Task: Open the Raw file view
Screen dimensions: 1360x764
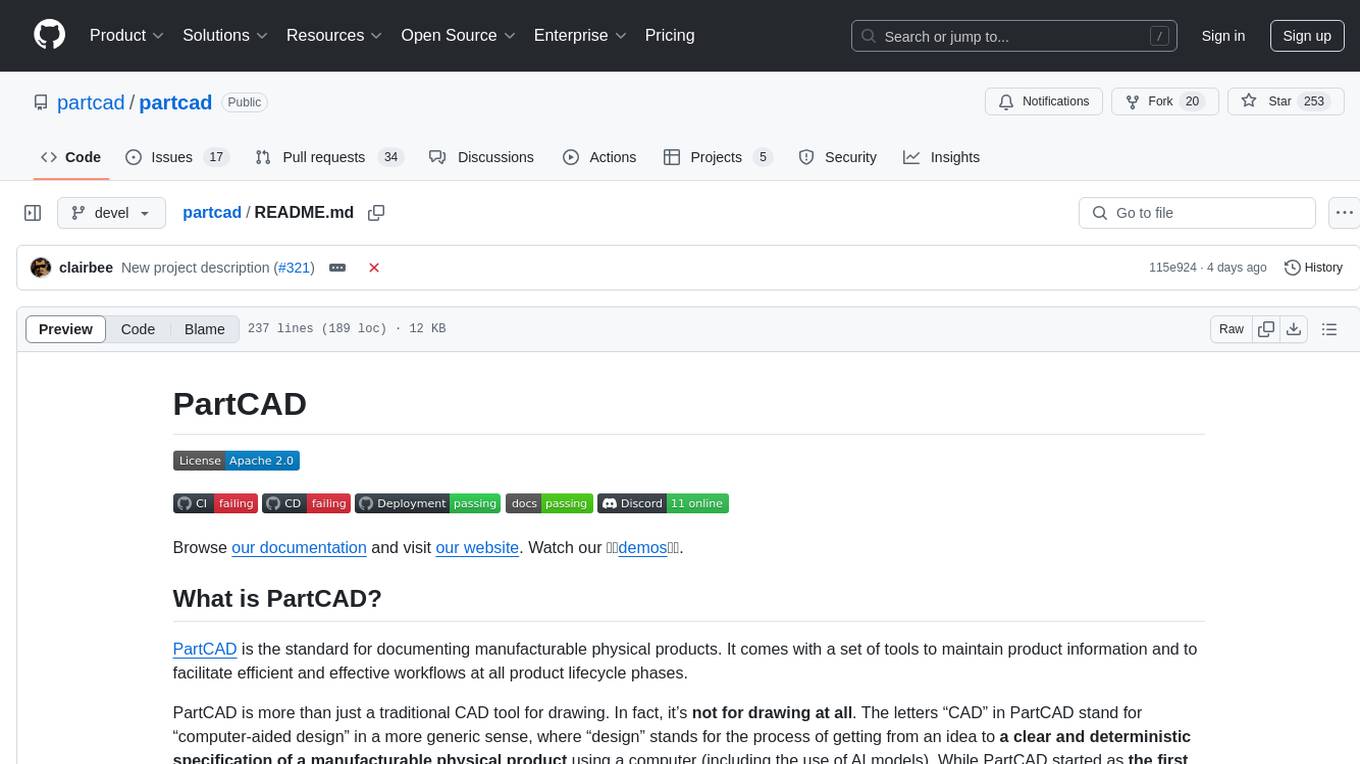Action: pos(1231,329)
